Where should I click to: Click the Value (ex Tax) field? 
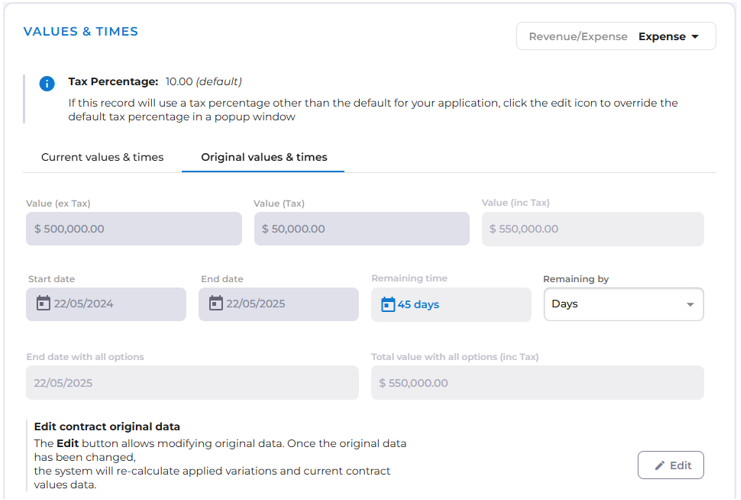click(134, 229)
